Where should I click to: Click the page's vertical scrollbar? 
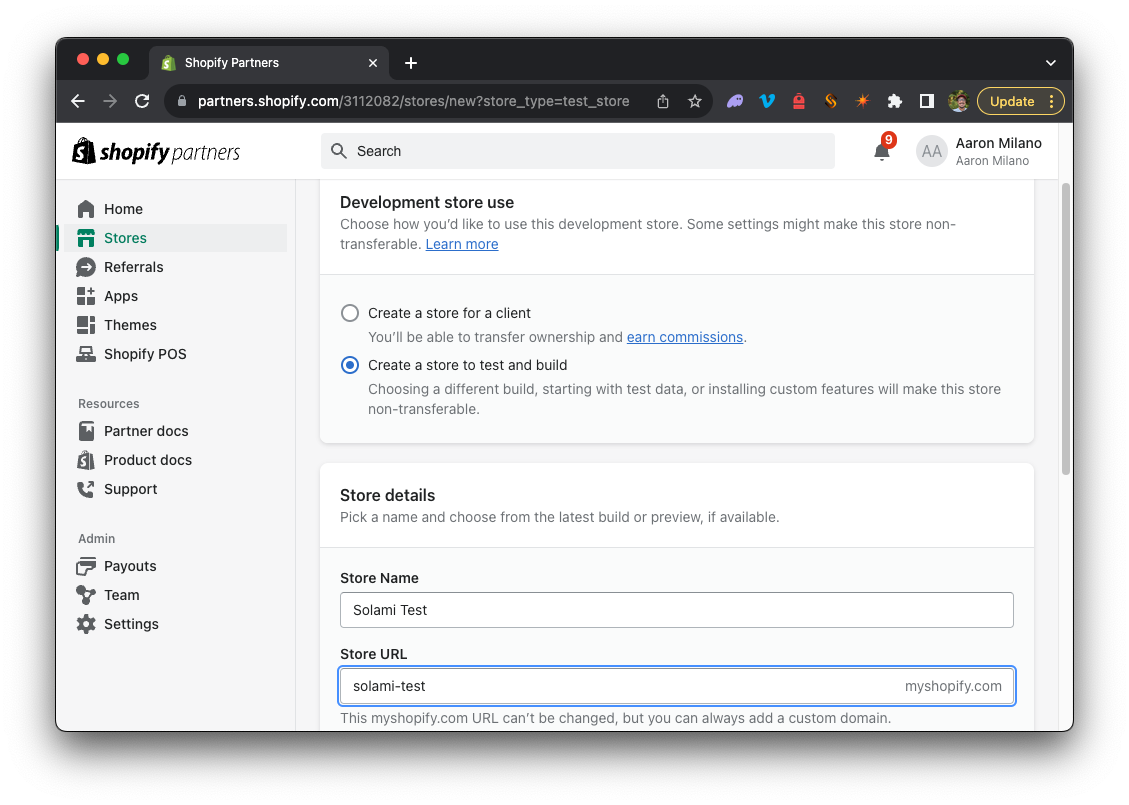click(x=1066, y=328)
